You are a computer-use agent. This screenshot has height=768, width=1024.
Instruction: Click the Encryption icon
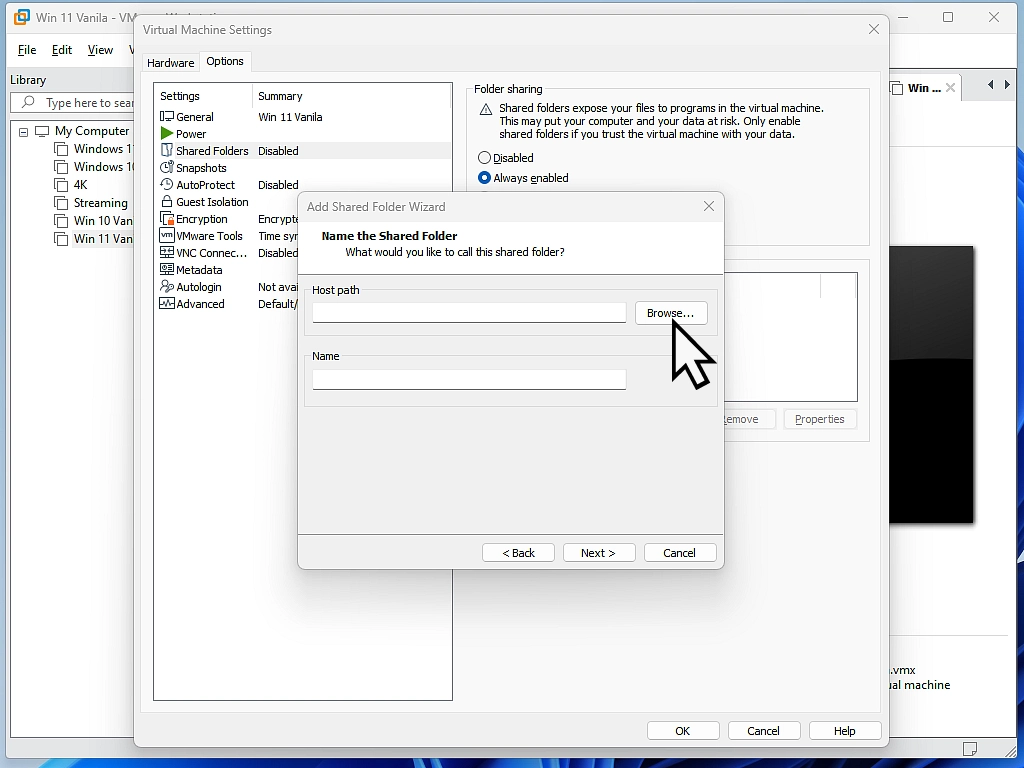coord(167,219)
